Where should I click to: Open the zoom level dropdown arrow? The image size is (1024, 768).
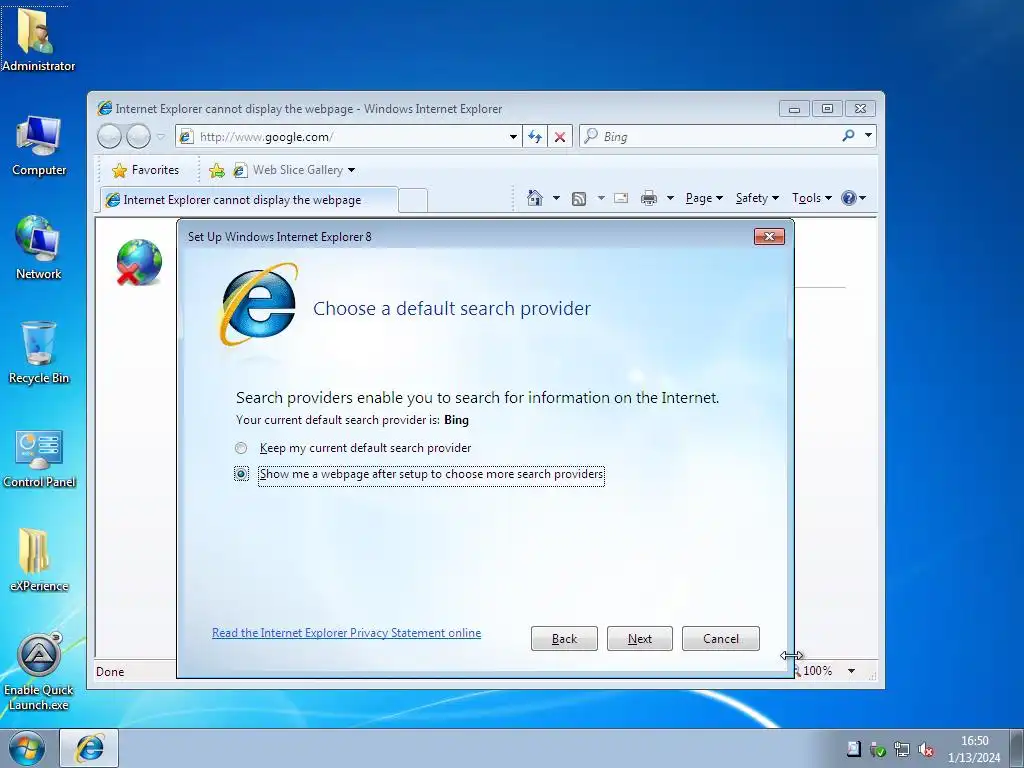pos(851,671)
